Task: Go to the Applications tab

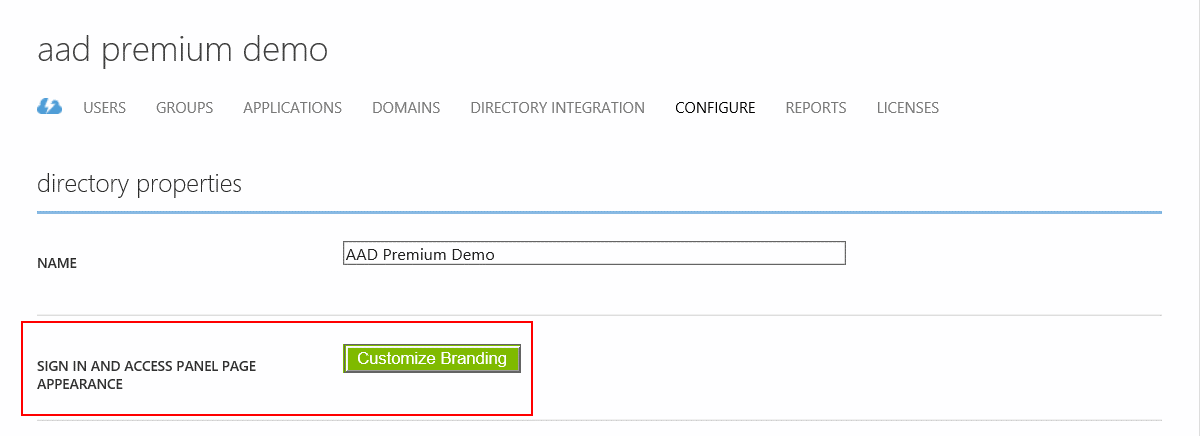Action: [x=292, y=108]
